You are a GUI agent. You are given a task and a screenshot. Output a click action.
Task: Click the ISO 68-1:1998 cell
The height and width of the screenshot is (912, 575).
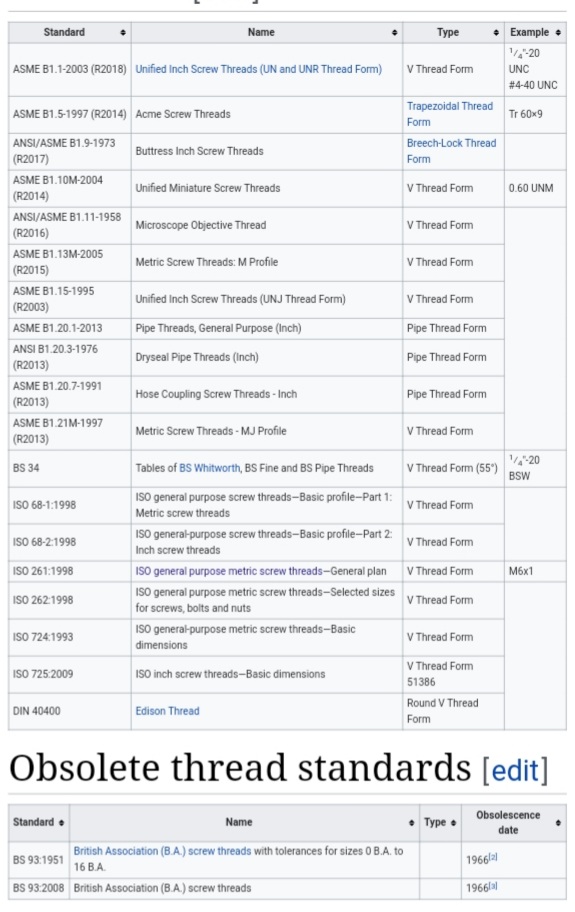tap(70, 505)
